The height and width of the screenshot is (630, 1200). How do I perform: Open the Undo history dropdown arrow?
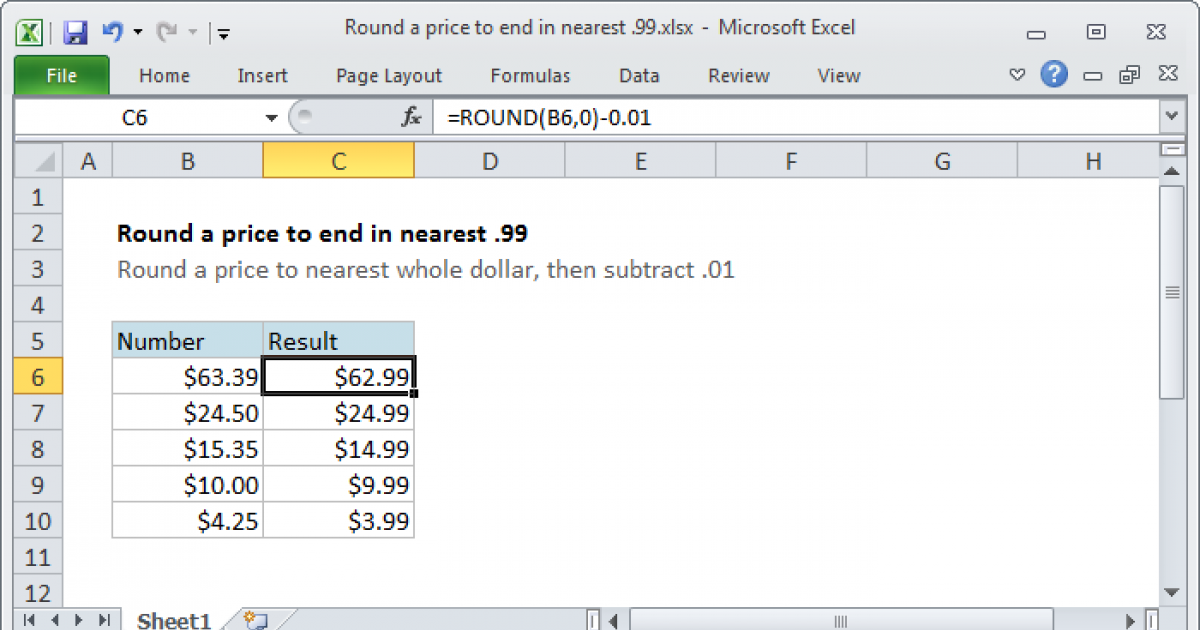[137, 33]
